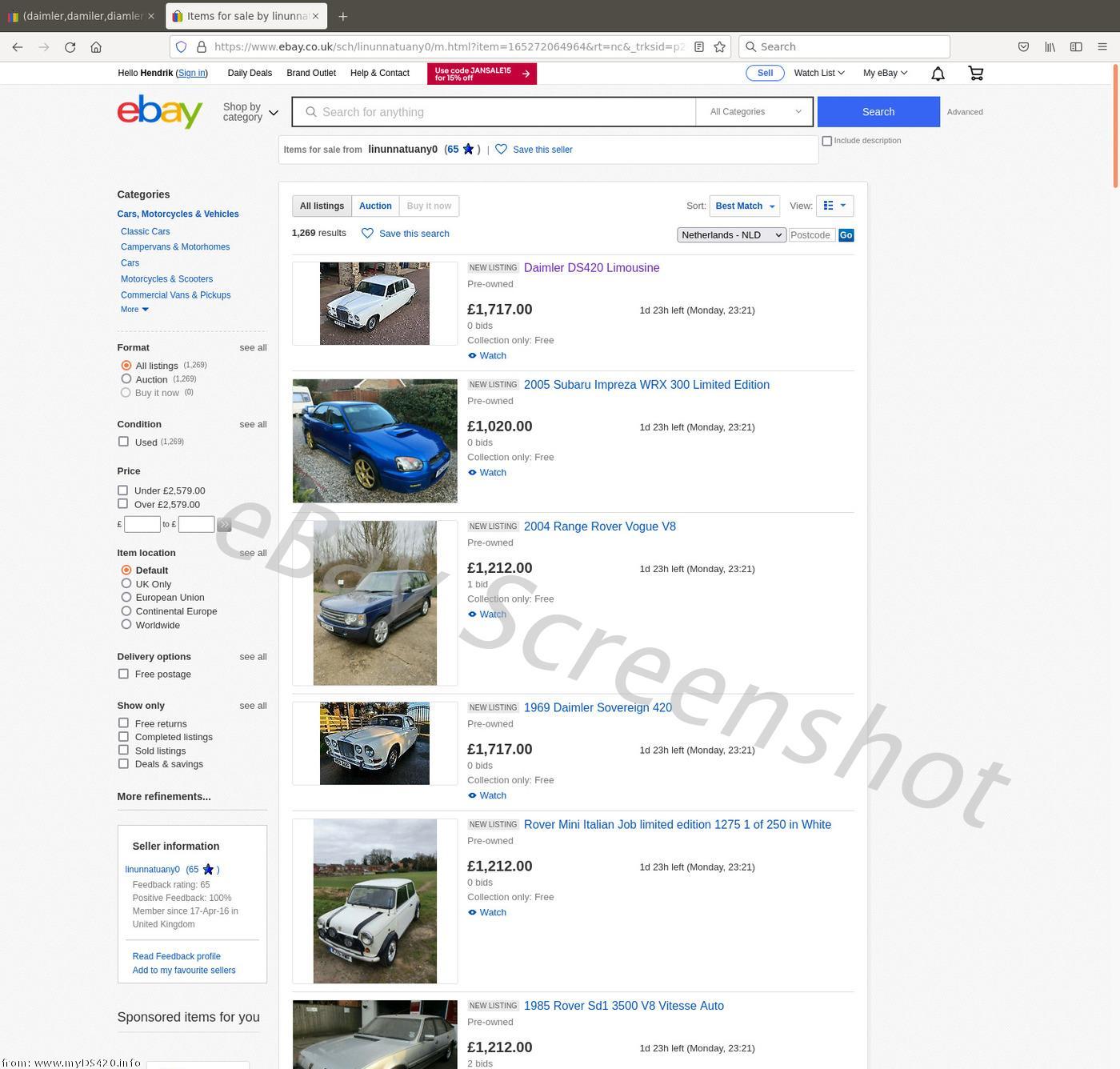Bookmark this page with star icon
1120x1069 pixels.
pyautogui.click(x=719, y=47)
